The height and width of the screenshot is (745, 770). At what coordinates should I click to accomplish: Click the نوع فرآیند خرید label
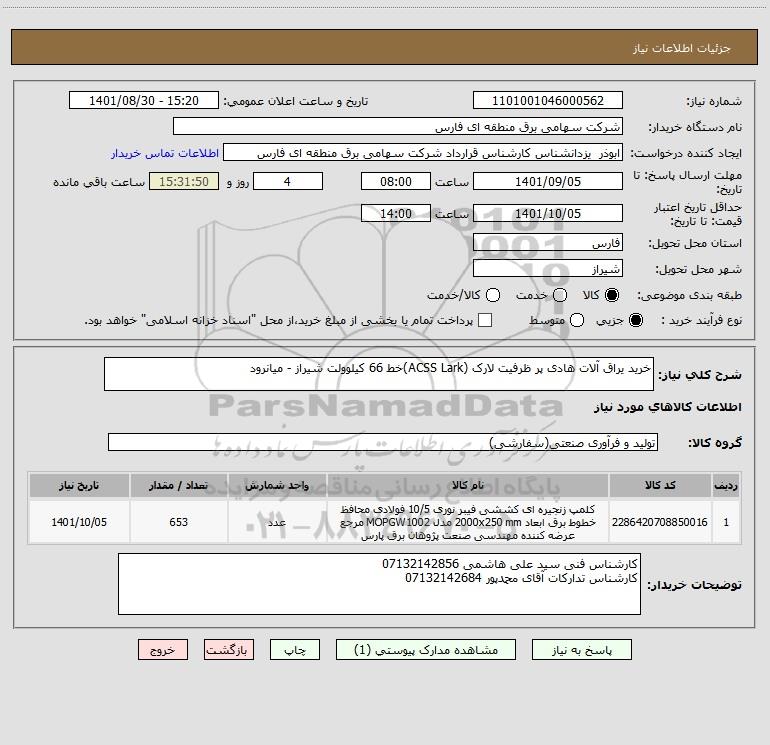701,320
